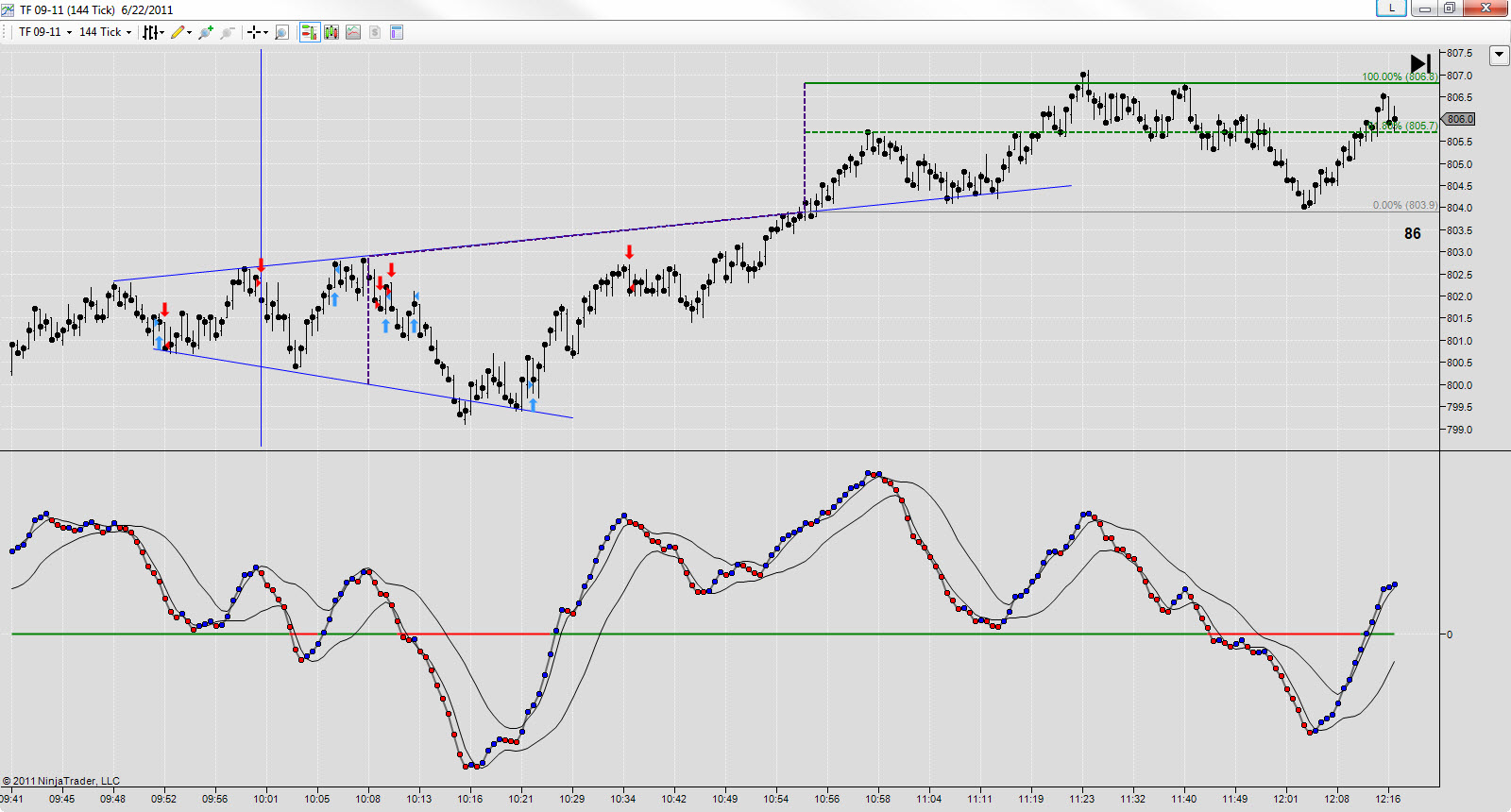Select the red down arrow above 10:34
Screen dimensions: 1511x812
(629, 252)
